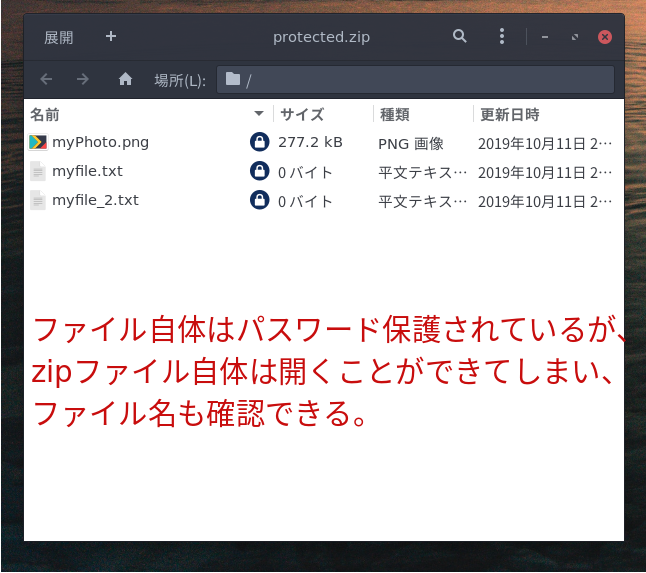Open the three-dot menu

(501, 37)
